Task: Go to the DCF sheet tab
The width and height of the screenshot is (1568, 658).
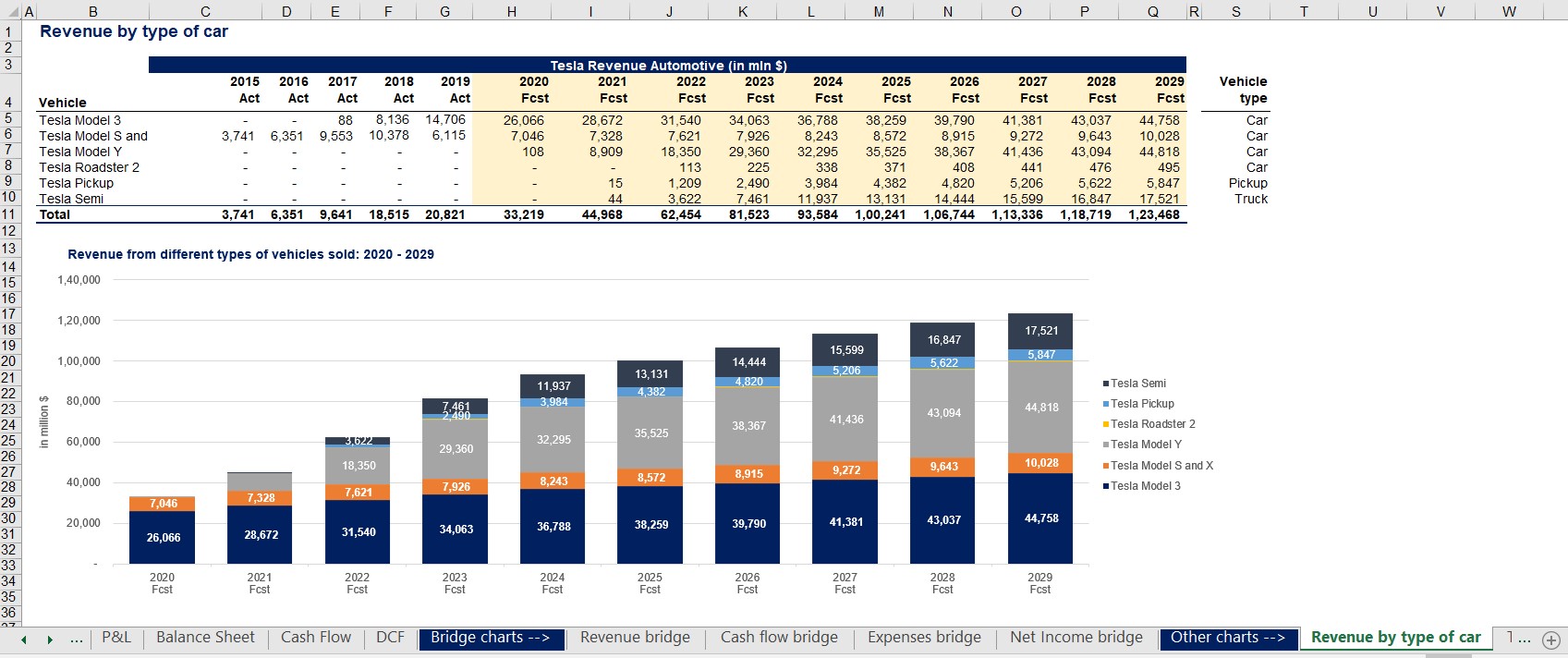Action: pyautogui.click(x=390, y=638)
